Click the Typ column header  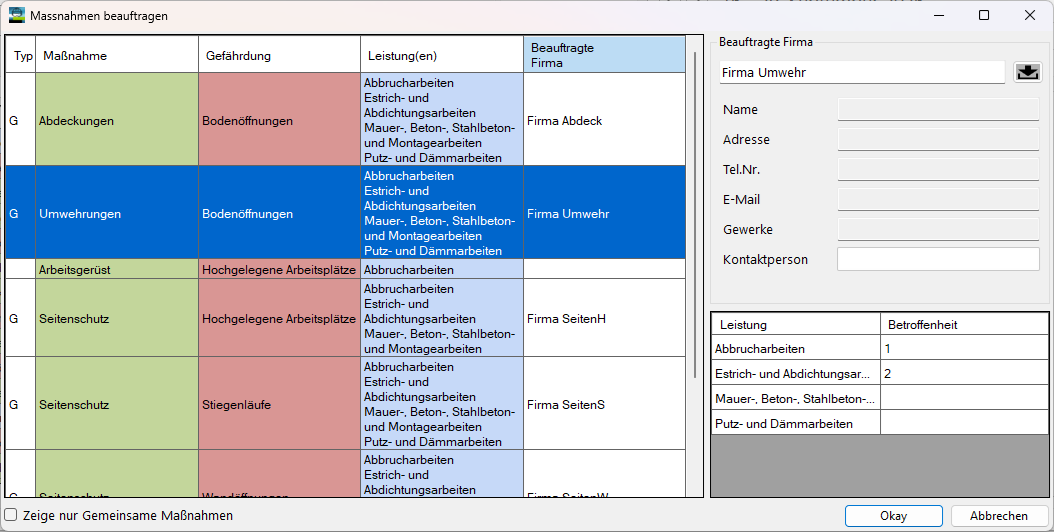[21, 55]
